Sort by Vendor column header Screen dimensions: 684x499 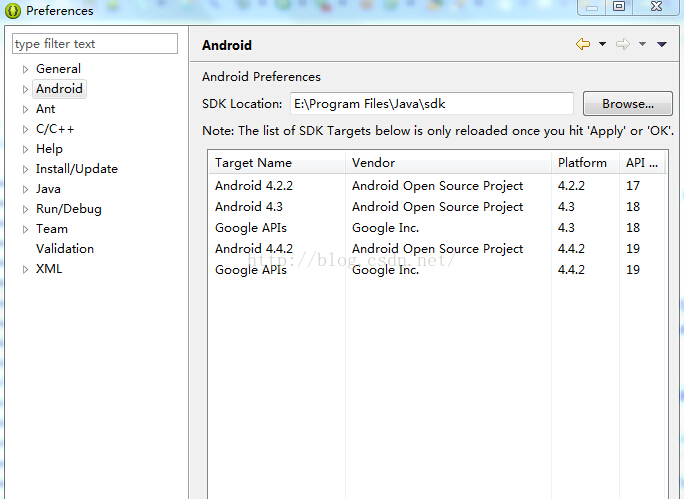point(448,163)
